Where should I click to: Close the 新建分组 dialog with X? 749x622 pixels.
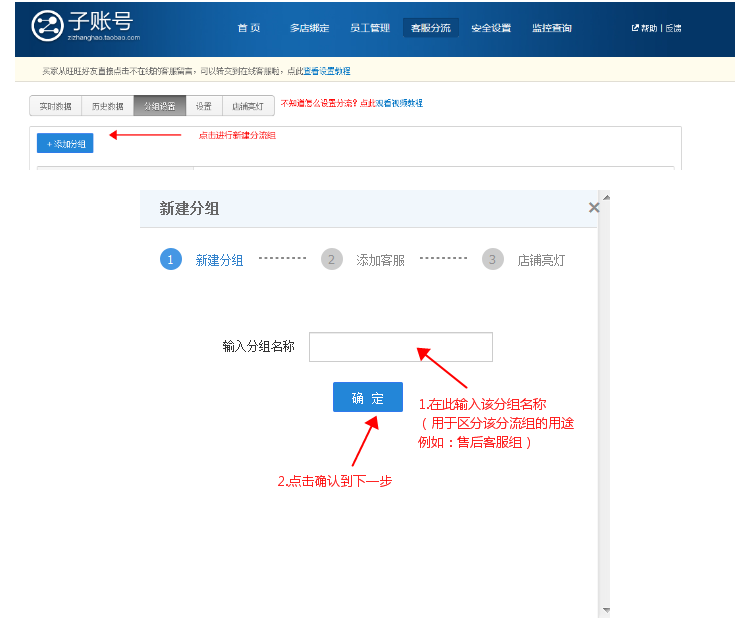tap(594, 207)
